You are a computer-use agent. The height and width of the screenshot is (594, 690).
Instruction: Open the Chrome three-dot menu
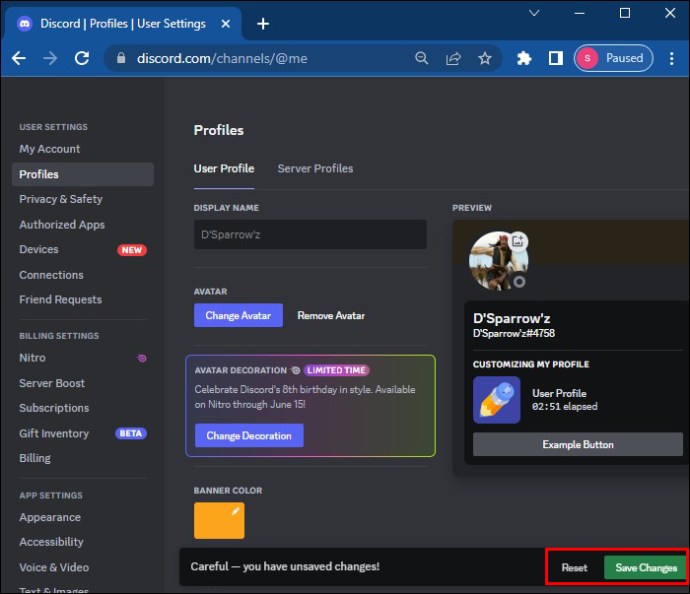672,58
